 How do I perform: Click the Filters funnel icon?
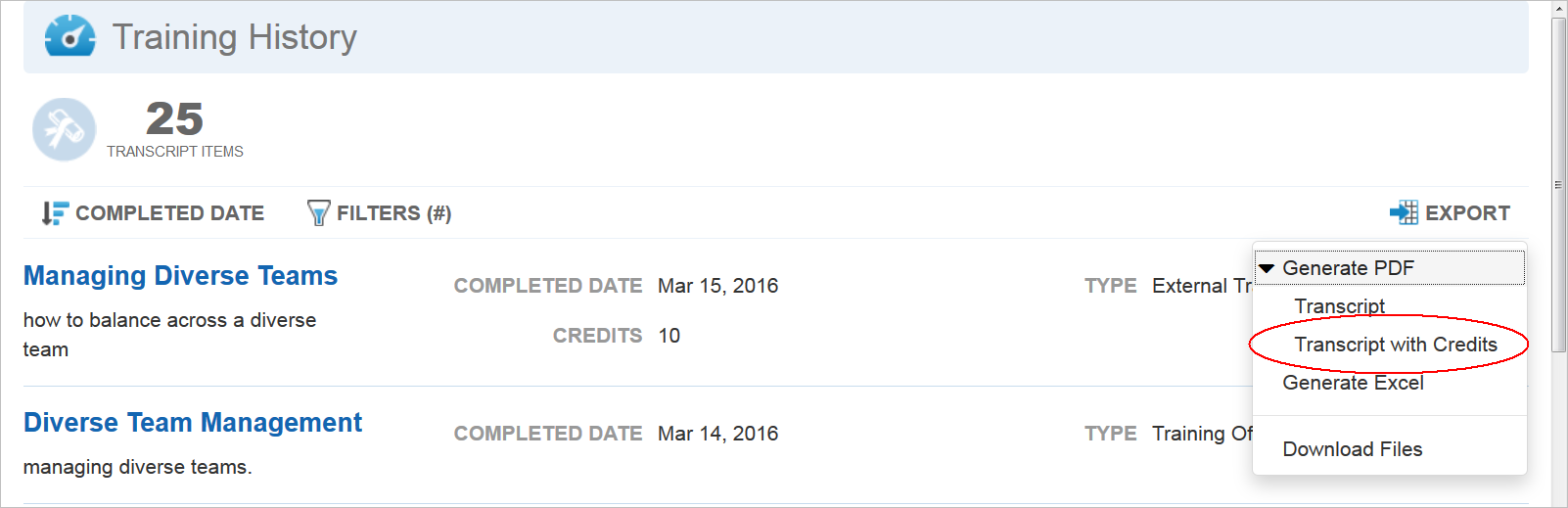coord(318,213)
